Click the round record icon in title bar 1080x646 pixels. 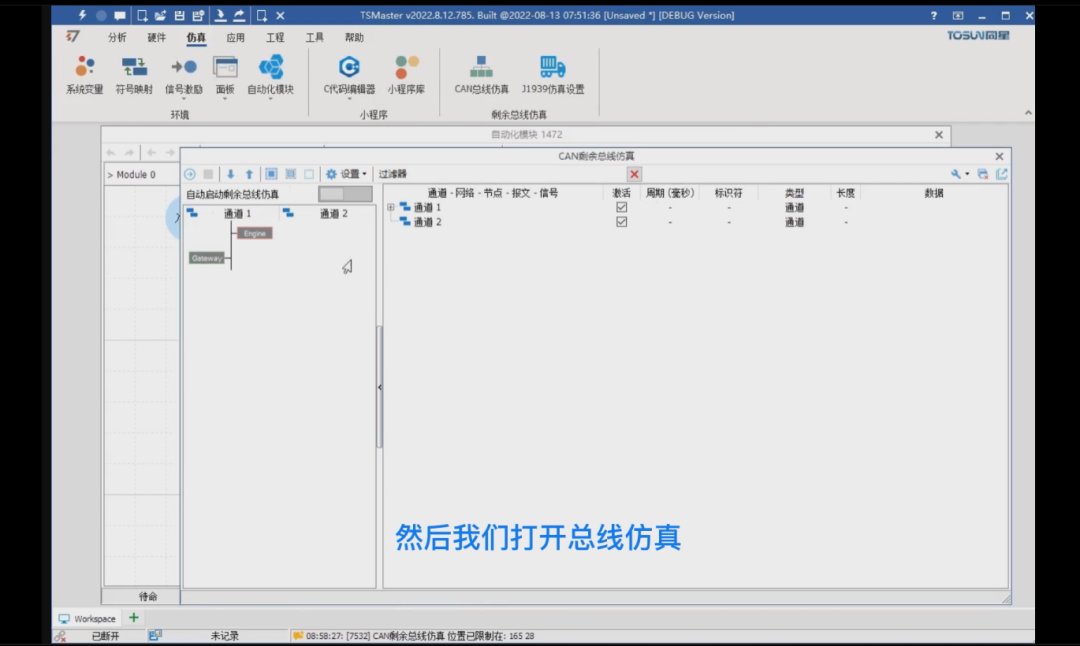pyautogui.click(x=101, y=15)
